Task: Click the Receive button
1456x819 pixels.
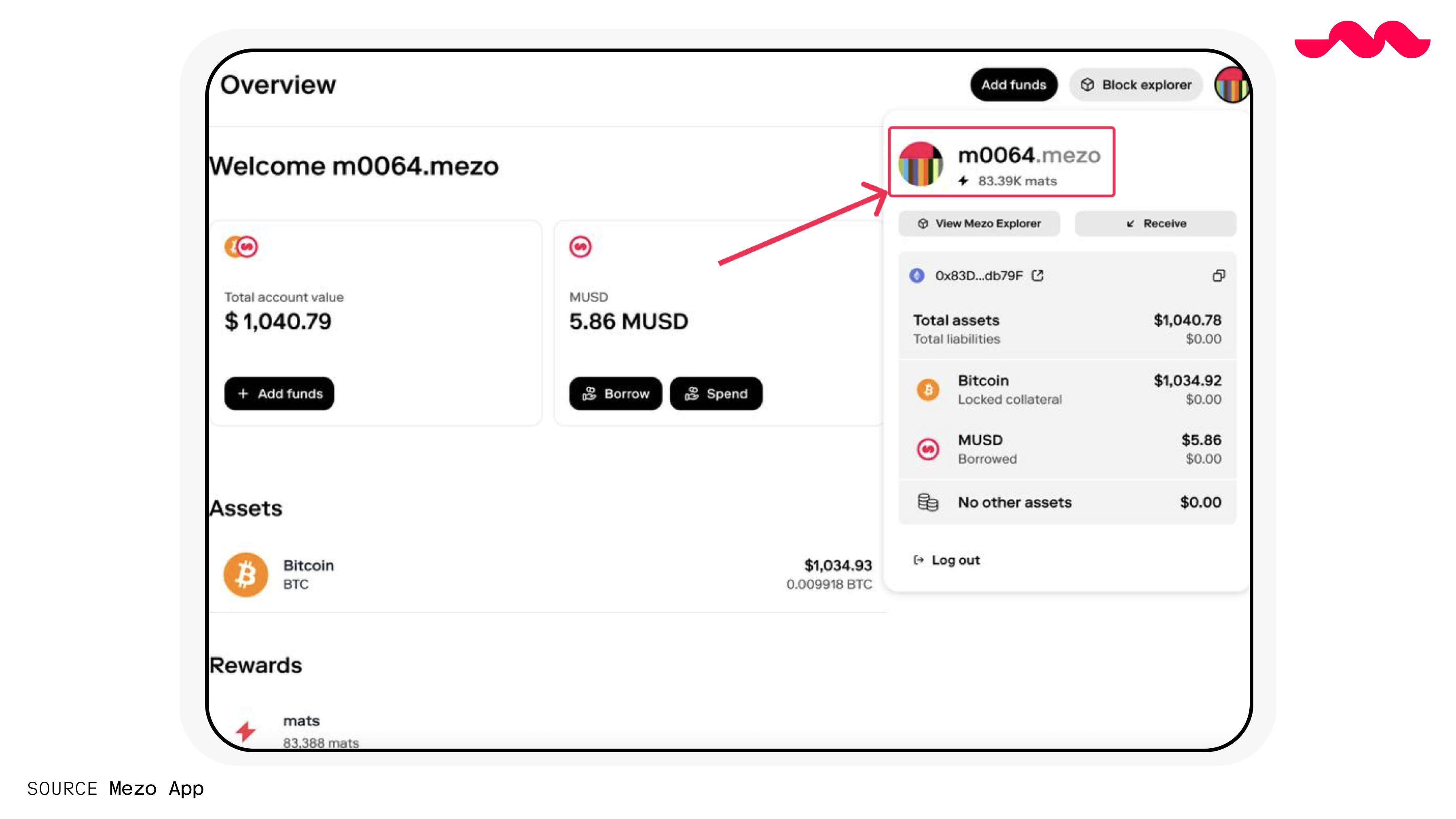Action: (1156, 224)
